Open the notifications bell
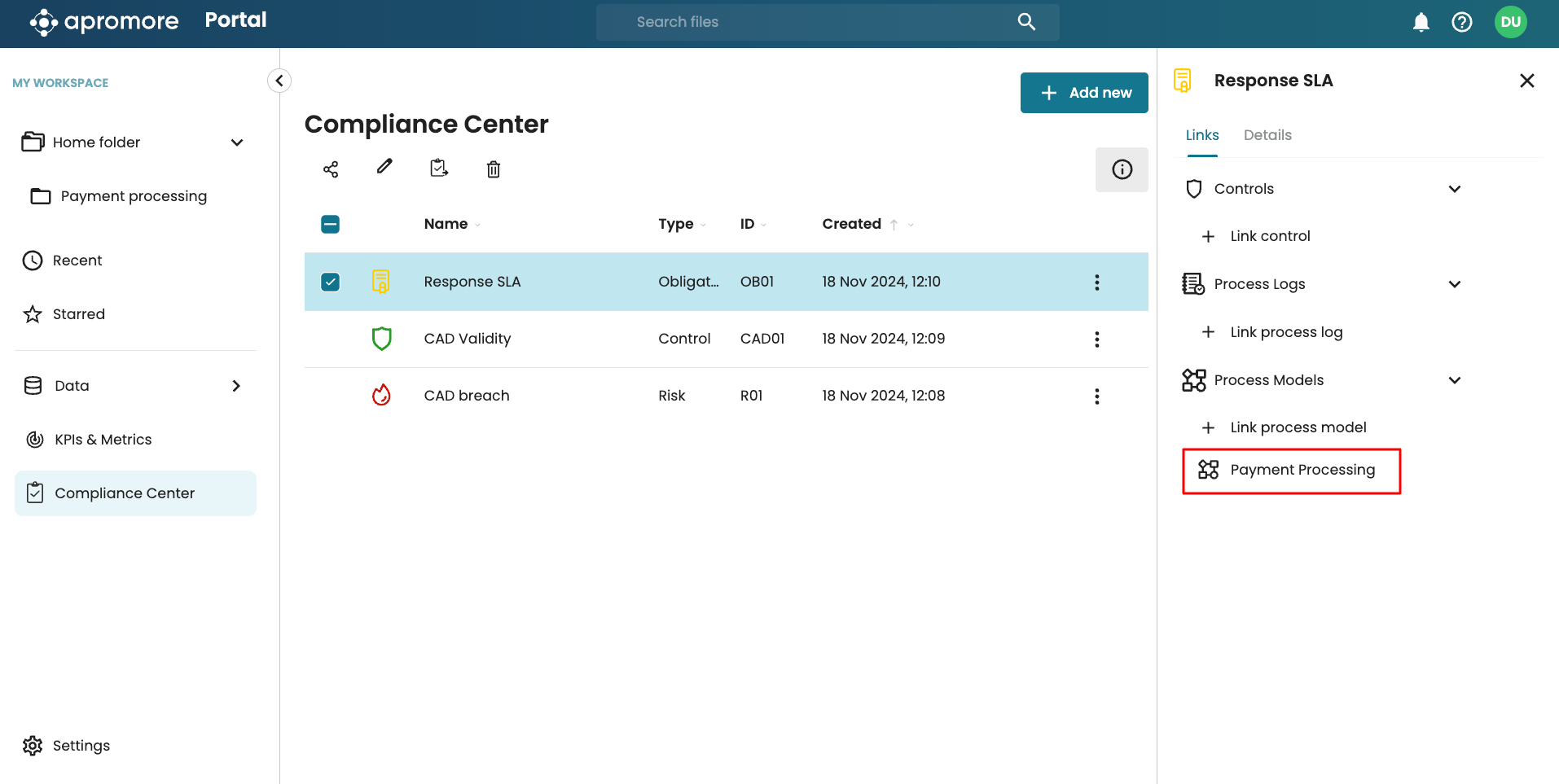This screenshot has height=784, width=1559. 1421,22
